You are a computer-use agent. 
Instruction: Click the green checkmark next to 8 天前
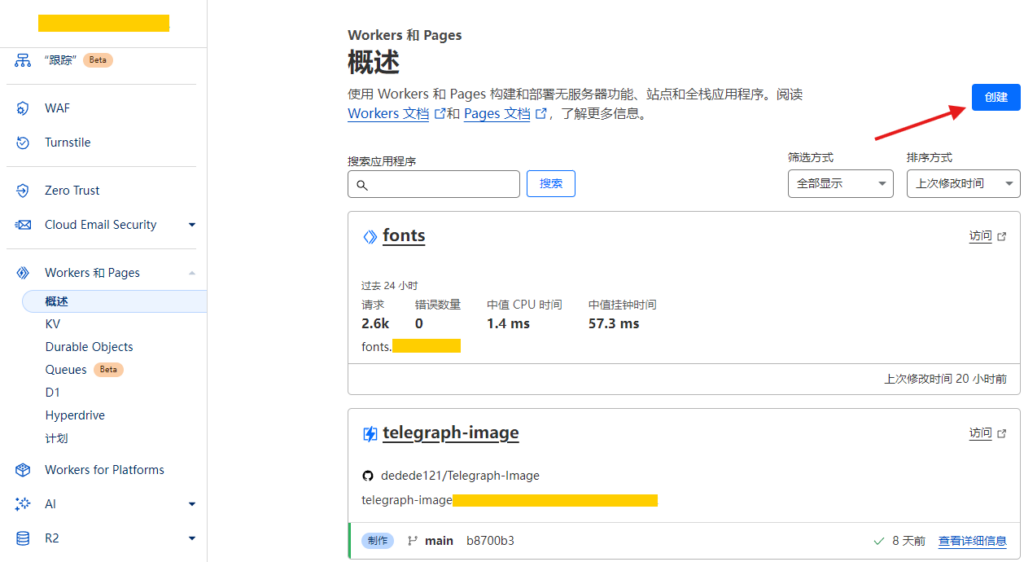click(x=879, y=540)
